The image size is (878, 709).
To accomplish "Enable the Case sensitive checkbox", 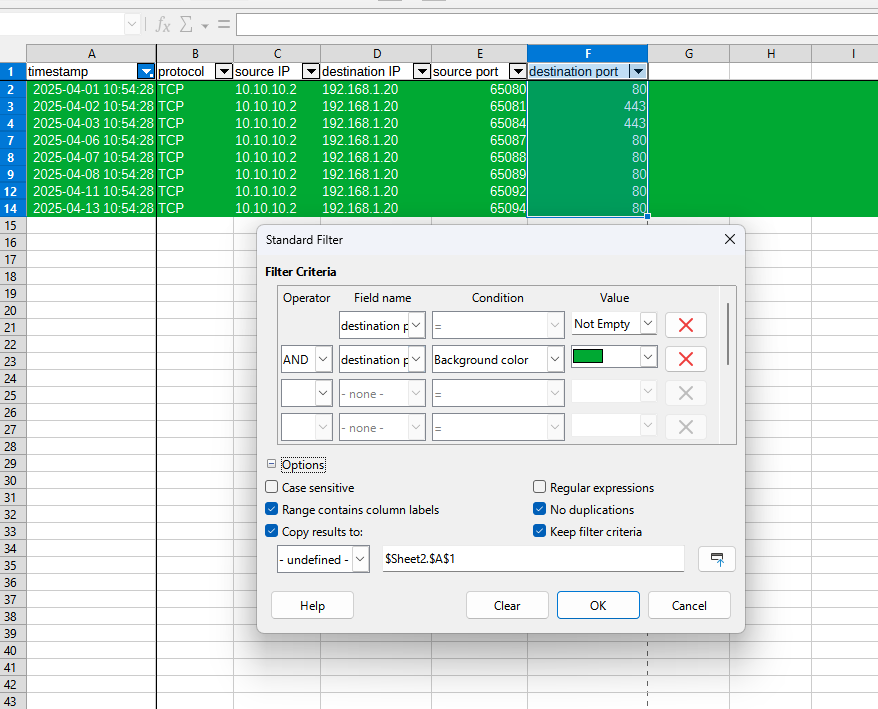I will pyautogui.click(x=272, y=488).
